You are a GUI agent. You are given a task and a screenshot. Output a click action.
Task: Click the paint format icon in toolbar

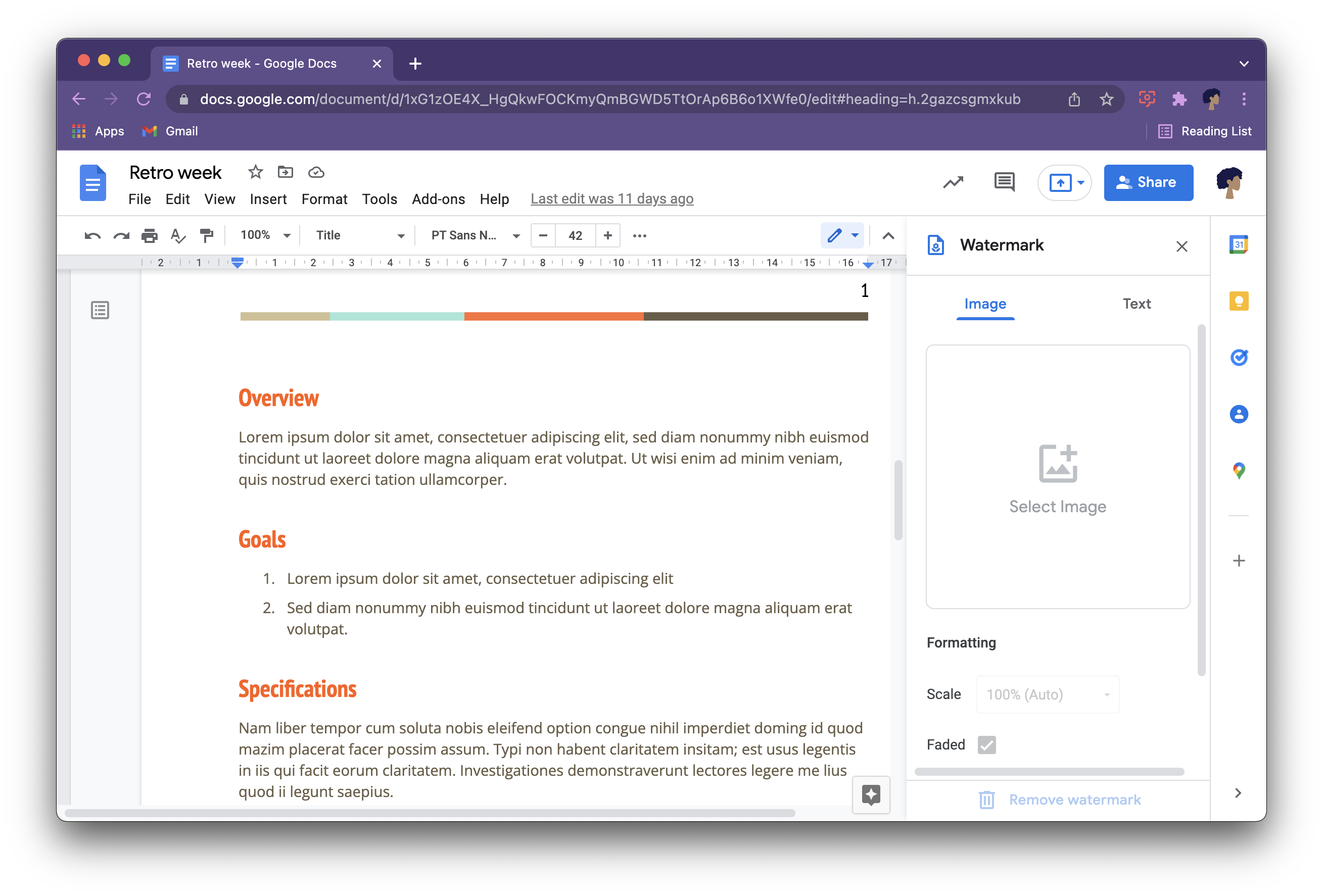[x=206, y=235]
